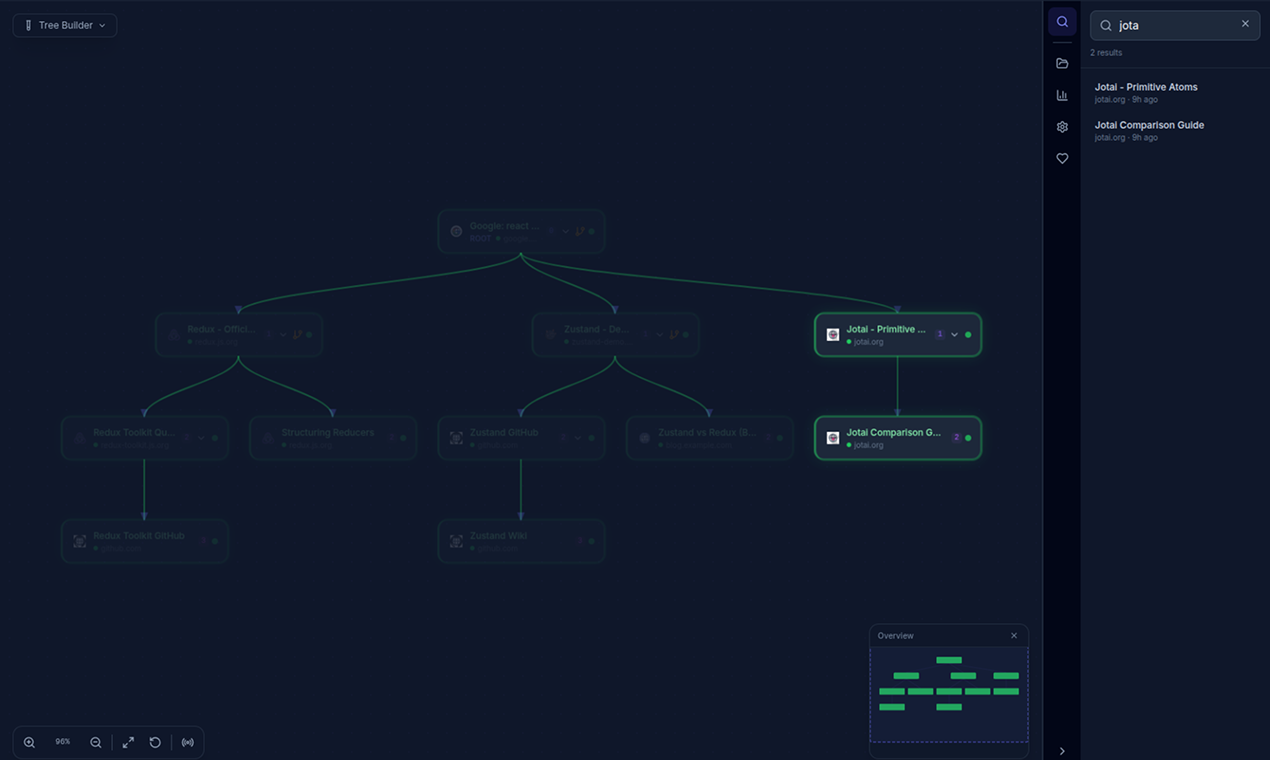Image resolution: width=1270 pixels, height=760 pixels.
Task: Reset the view with the circular arrow
Action: click(x=155, y=742)
